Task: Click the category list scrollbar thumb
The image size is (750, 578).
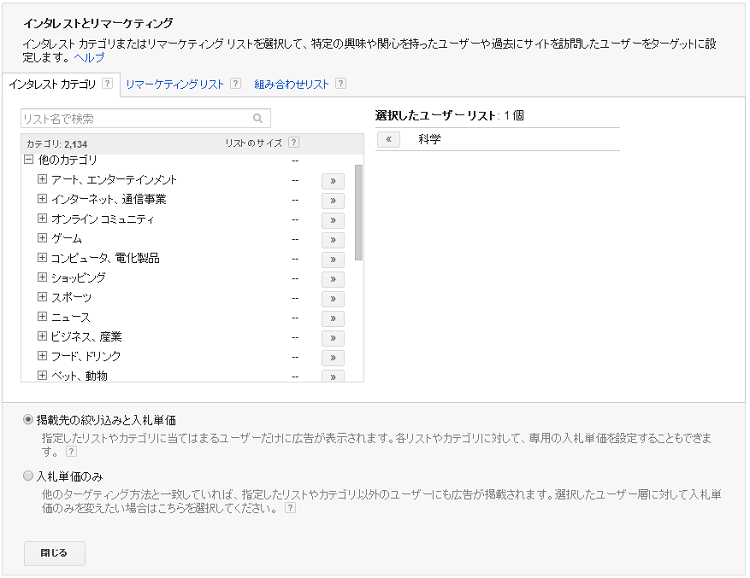Action: coord(359,212)
